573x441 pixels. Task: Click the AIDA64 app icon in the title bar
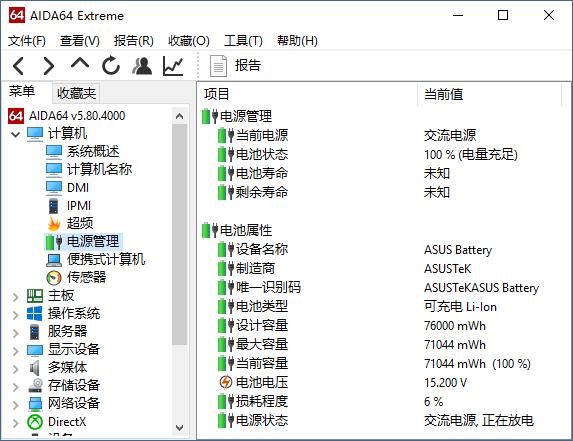[x=16, y=15]
